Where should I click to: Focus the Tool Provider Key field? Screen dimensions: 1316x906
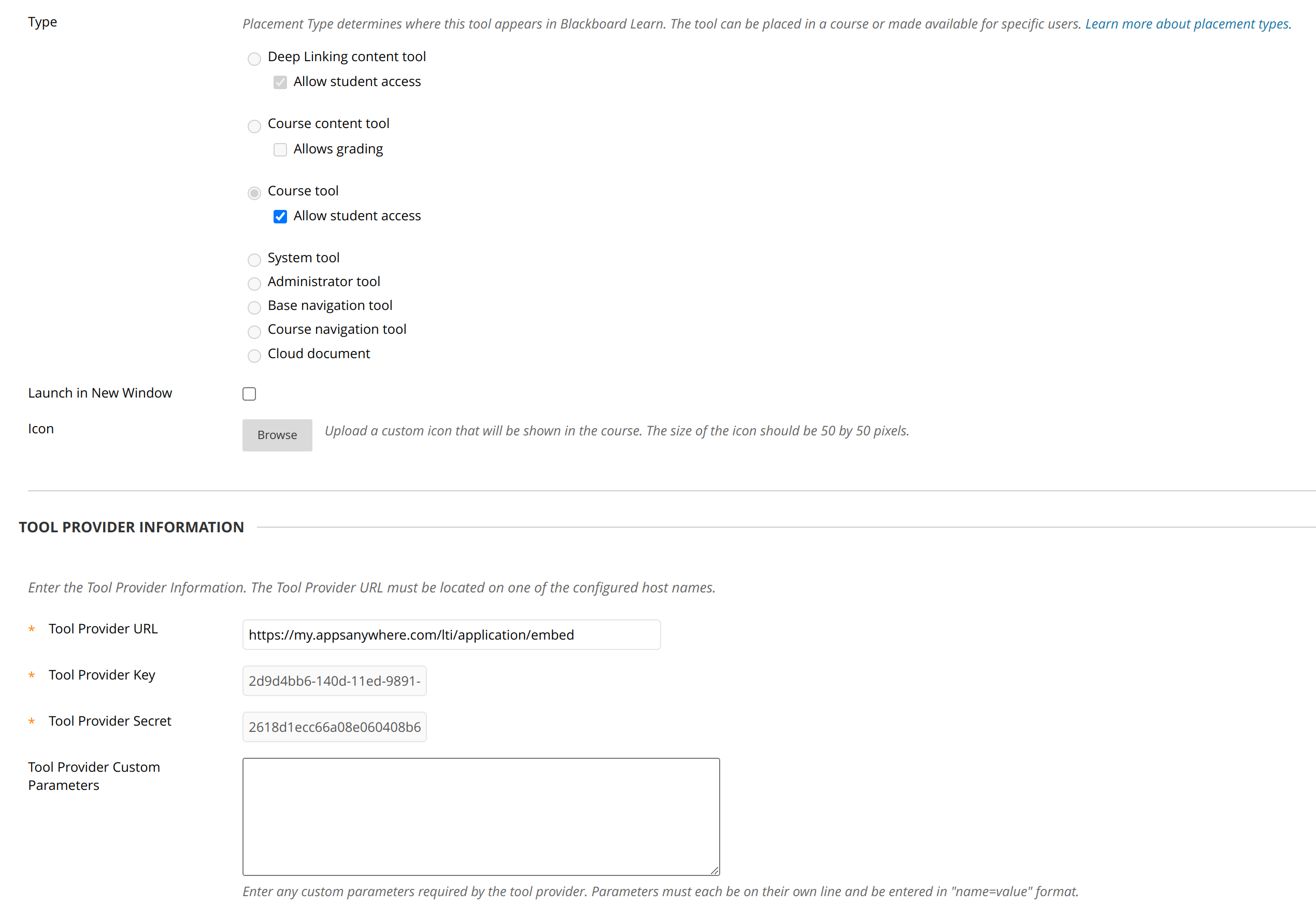tap(334, 681)
